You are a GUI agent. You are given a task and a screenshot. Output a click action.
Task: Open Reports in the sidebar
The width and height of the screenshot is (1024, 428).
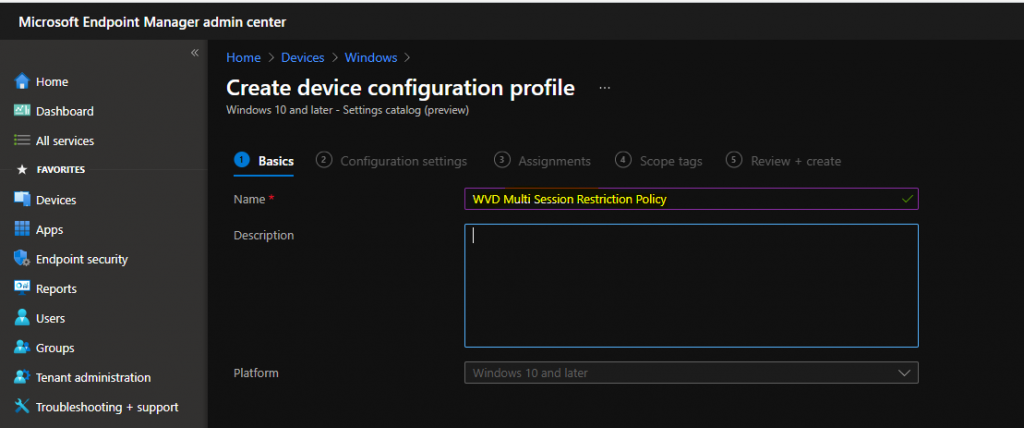[56, 289]
